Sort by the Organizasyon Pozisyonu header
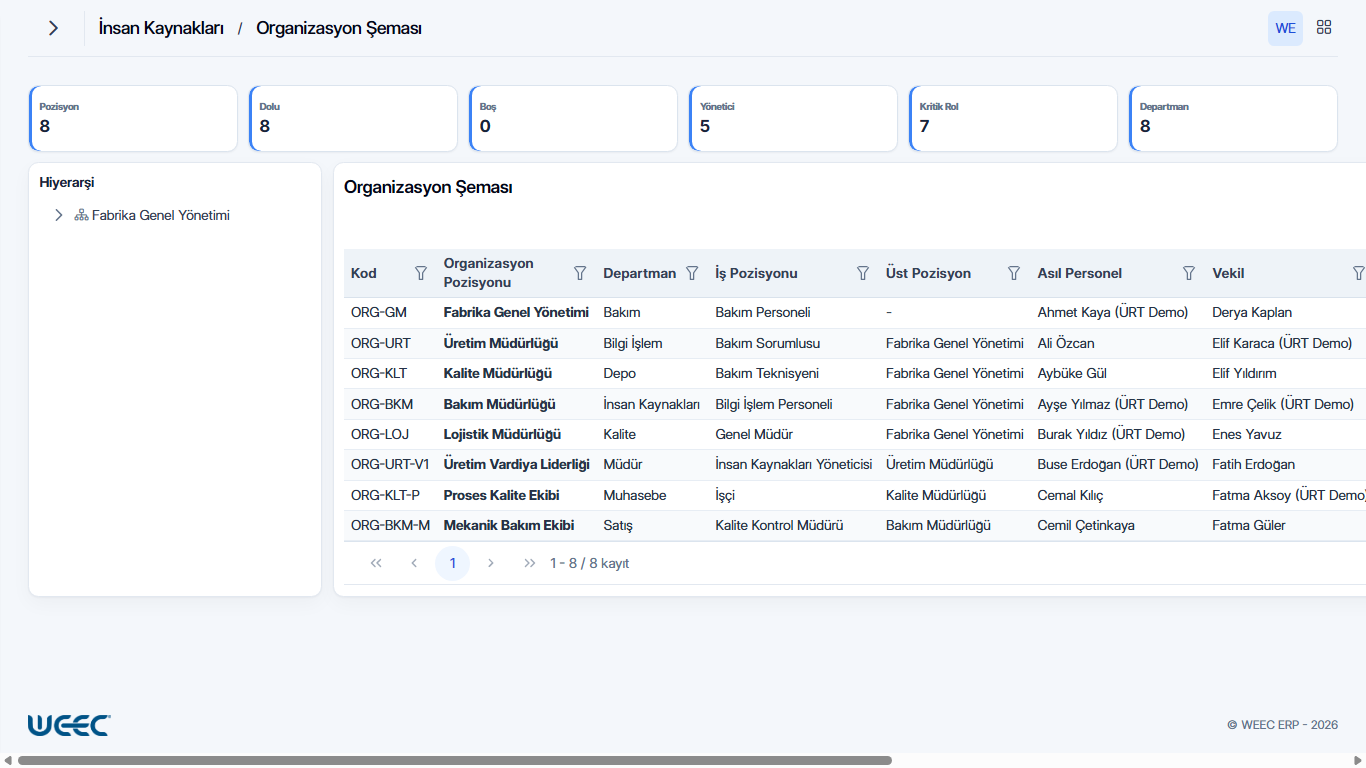The height and width of the screenshot is (768, 1366). coord(489,273)
